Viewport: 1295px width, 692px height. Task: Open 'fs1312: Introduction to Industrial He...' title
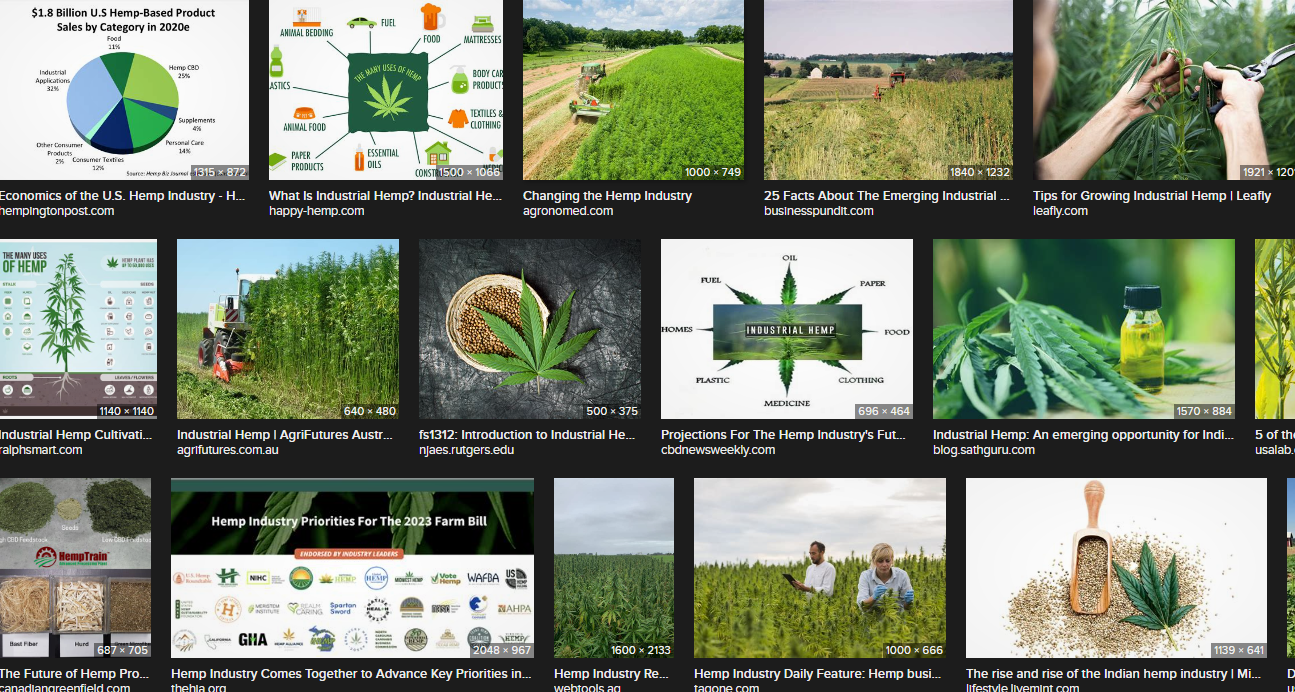[x=527, y=435]
